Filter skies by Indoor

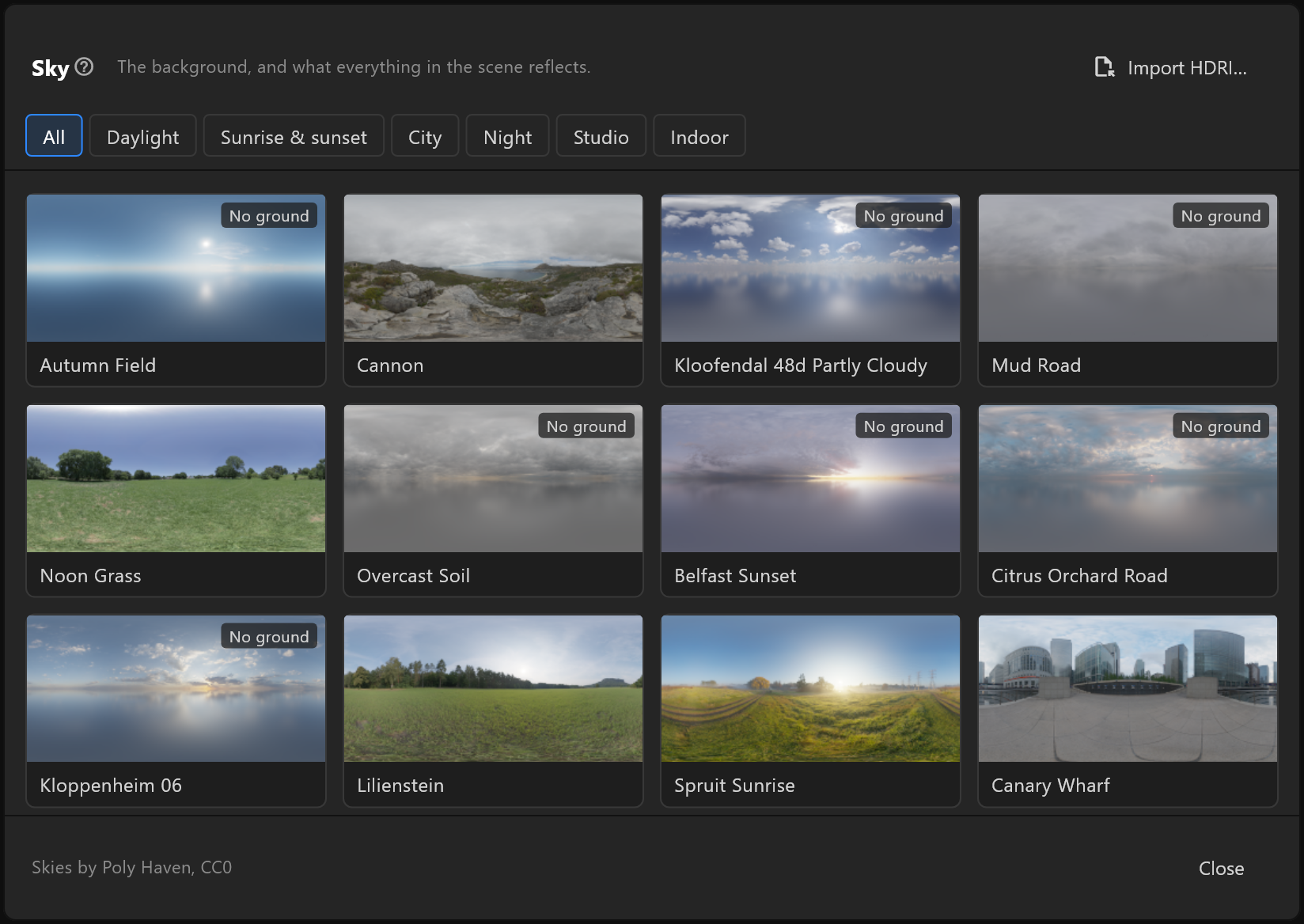coord(699,136)
